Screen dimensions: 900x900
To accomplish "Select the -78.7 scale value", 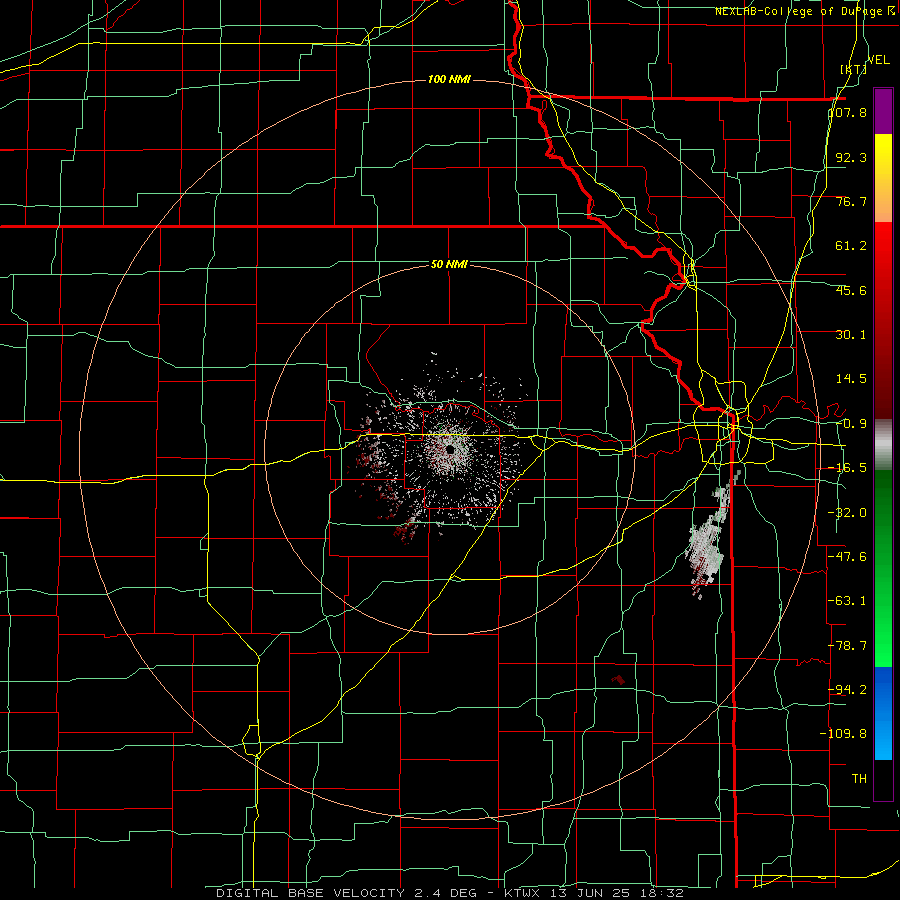I will coord(847,646).
